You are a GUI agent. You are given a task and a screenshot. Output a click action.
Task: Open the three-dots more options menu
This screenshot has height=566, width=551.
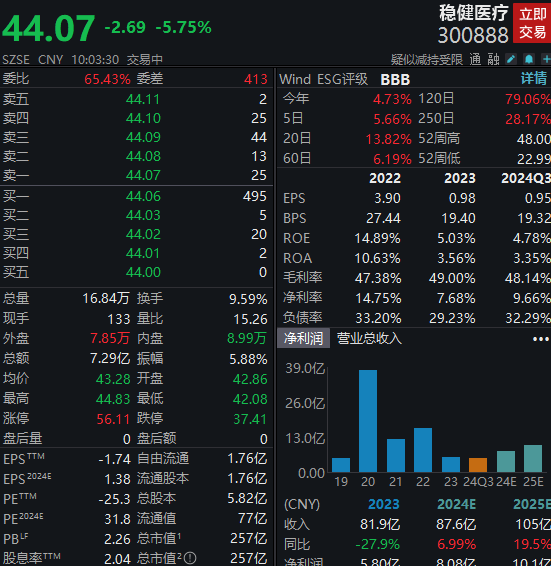coord(541,339)
